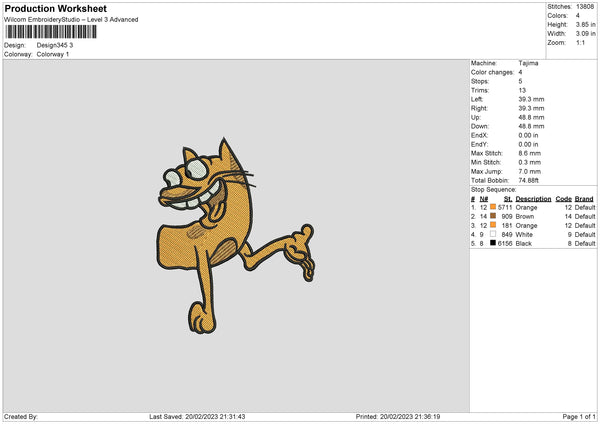The height and width of the screenshot is (424, 600).
Task: Click the Brown description in row 2
Action: point(524,217)
